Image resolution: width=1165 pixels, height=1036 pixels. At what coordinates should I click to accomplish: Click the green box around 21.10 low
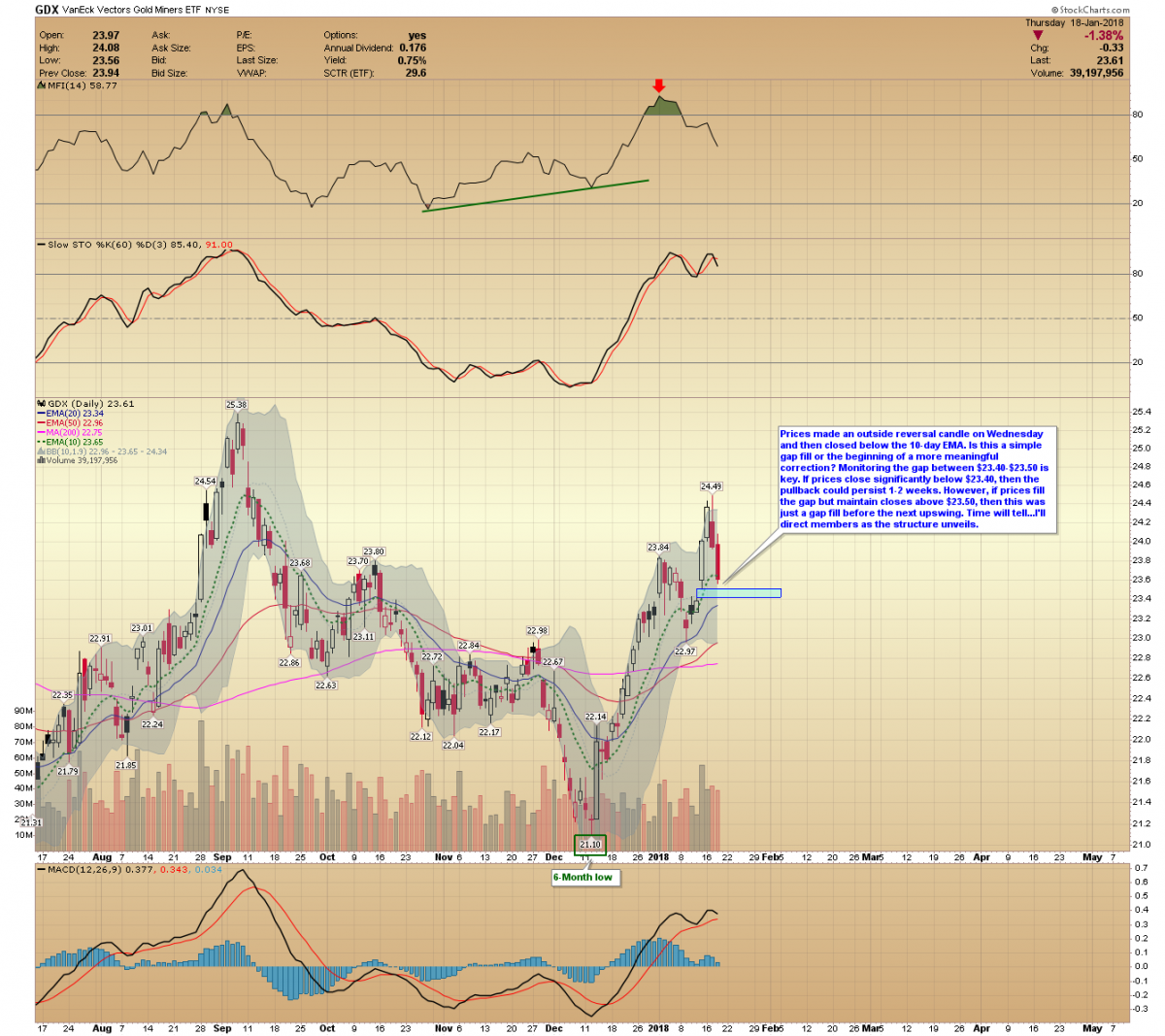(590, 845)
